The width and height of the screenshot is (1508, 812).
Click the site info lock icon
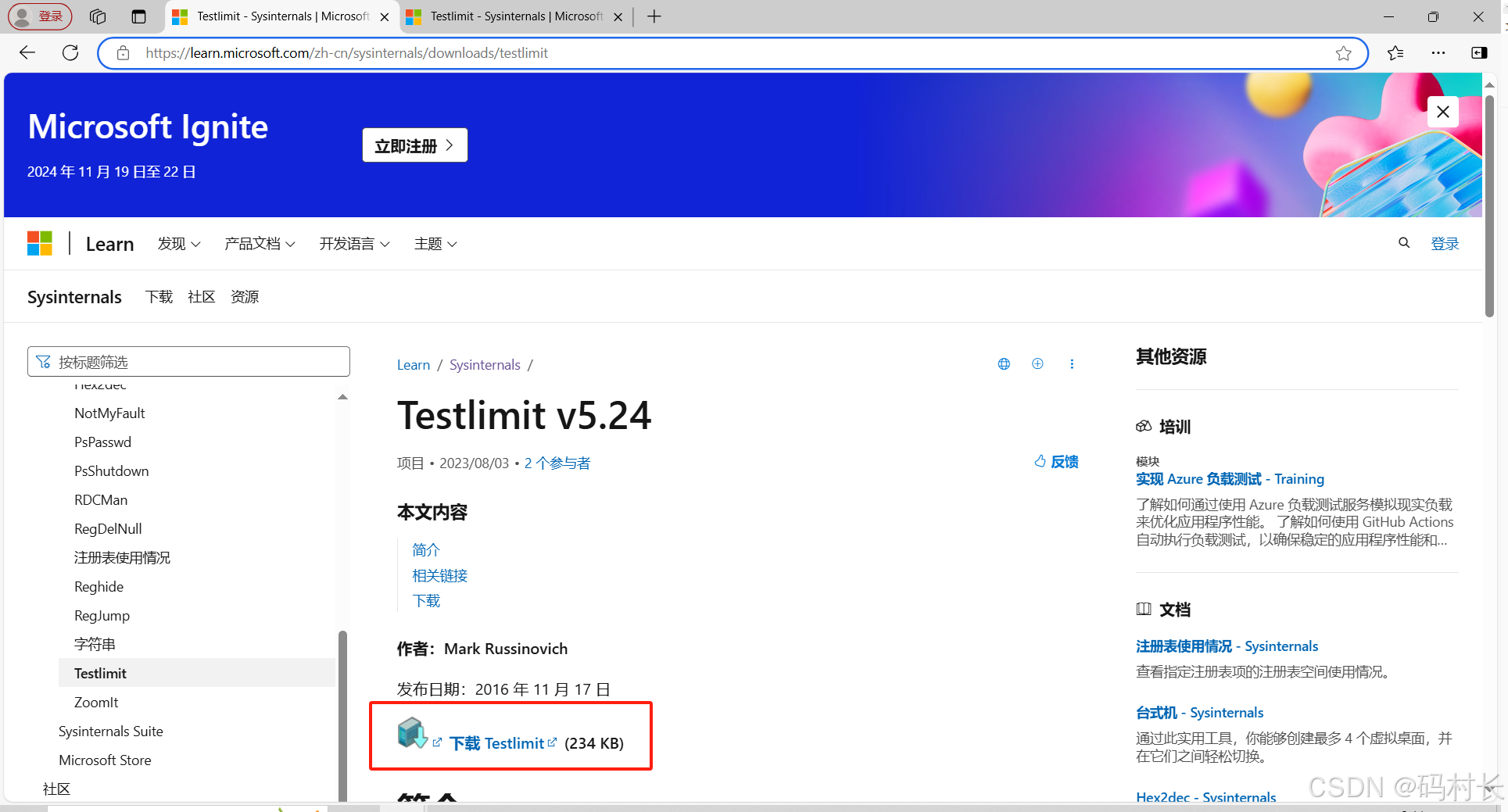pyautogui.click(x=123, y=53)
